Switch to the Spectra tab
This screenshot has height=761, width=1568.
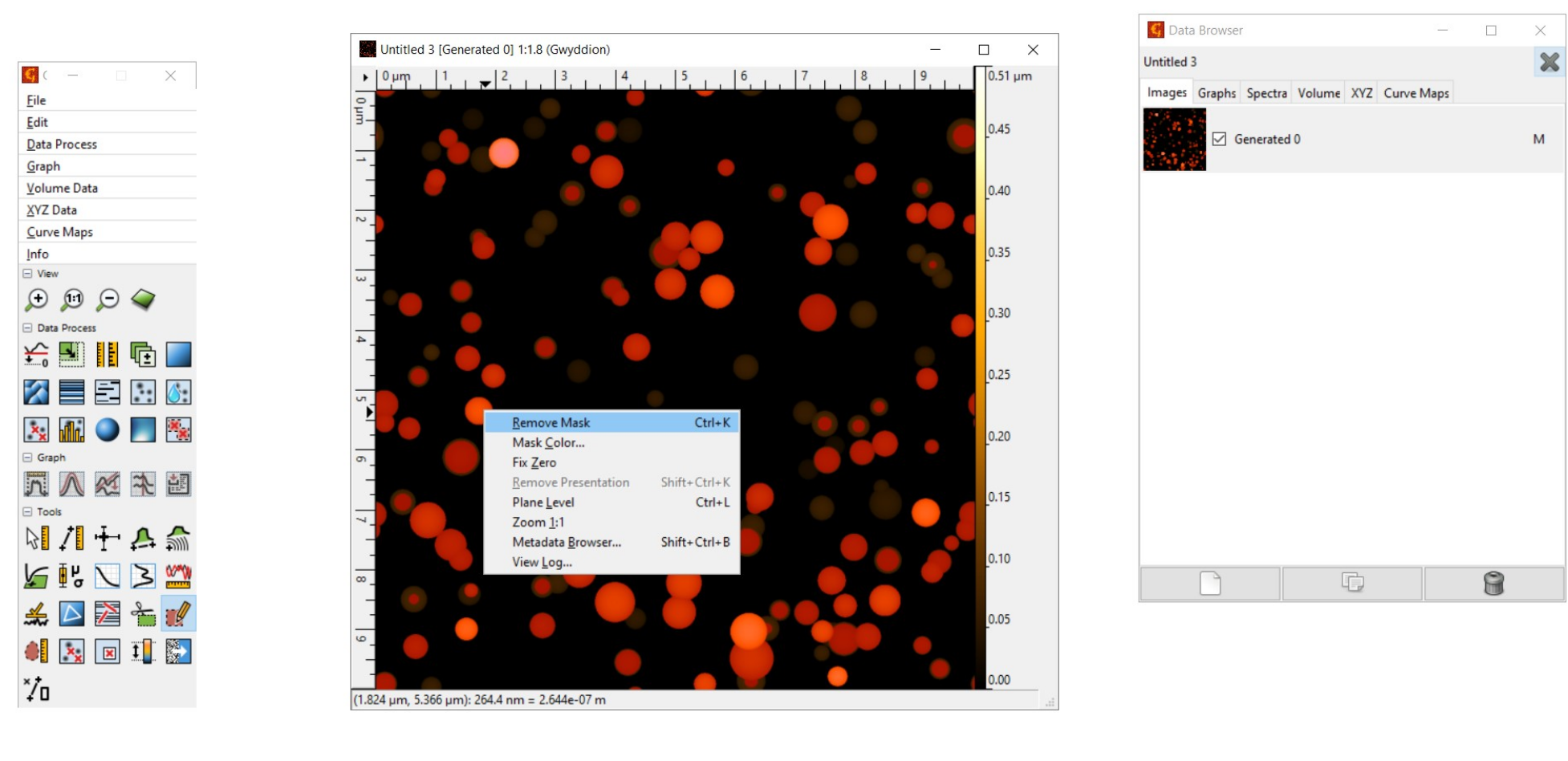(x=1266, y=93)
